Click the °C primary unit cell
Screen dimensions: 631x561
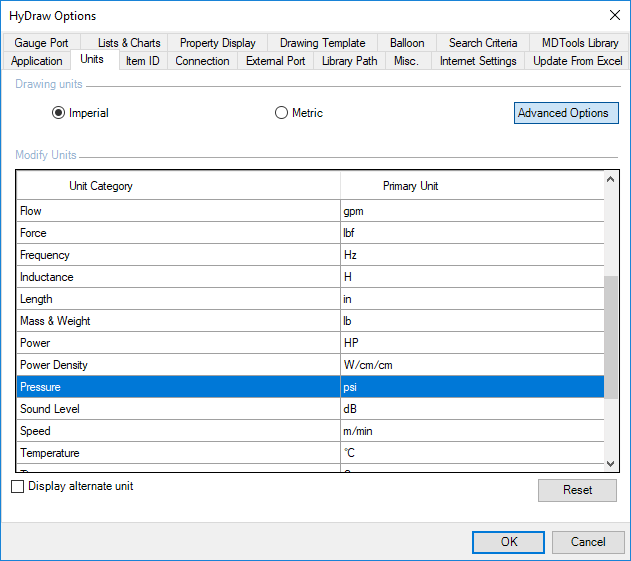472,453
